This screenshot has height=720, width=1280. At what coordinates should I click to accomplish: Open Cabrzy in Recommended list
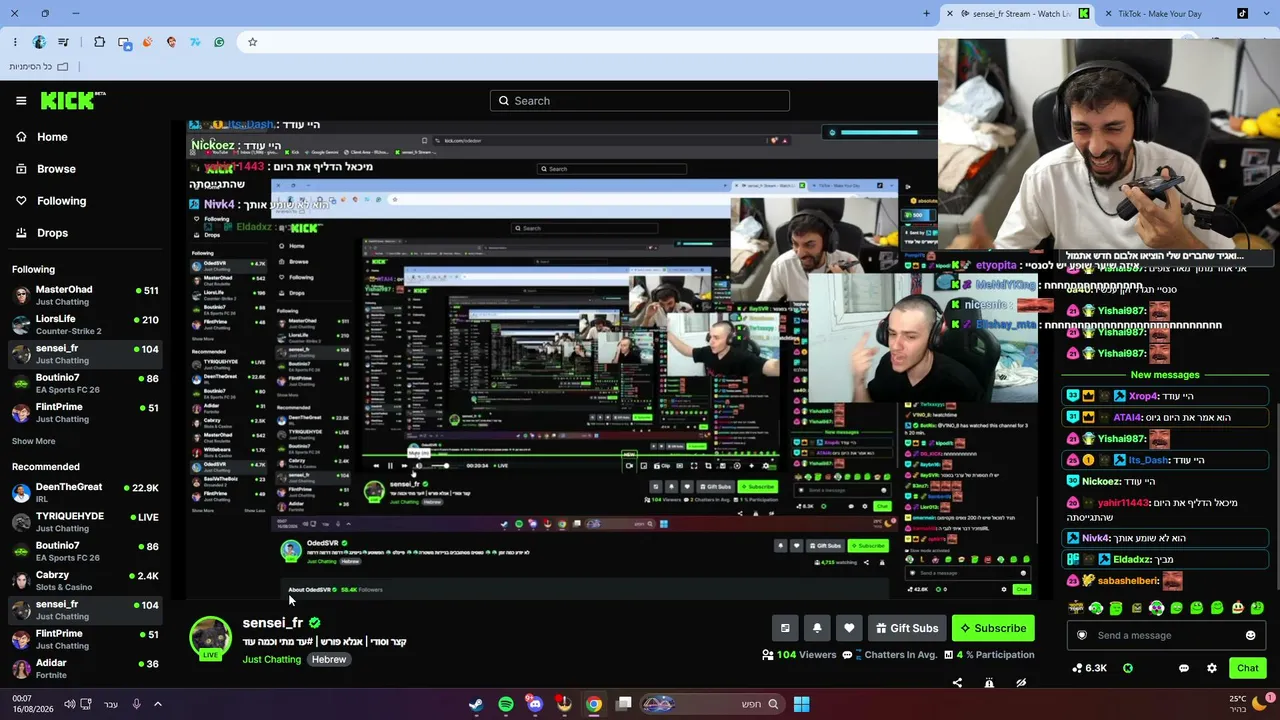84,581
